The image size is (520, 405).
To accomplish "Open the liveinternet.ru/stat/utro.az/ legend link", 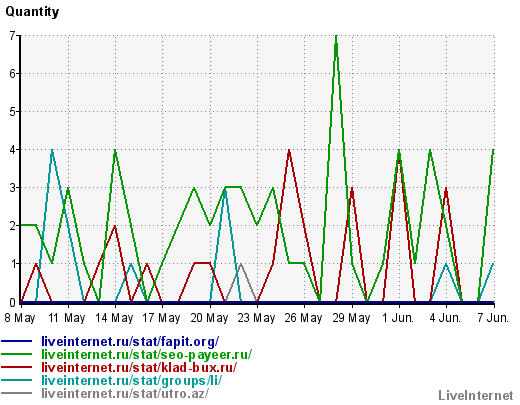I will tap(125, 393).
